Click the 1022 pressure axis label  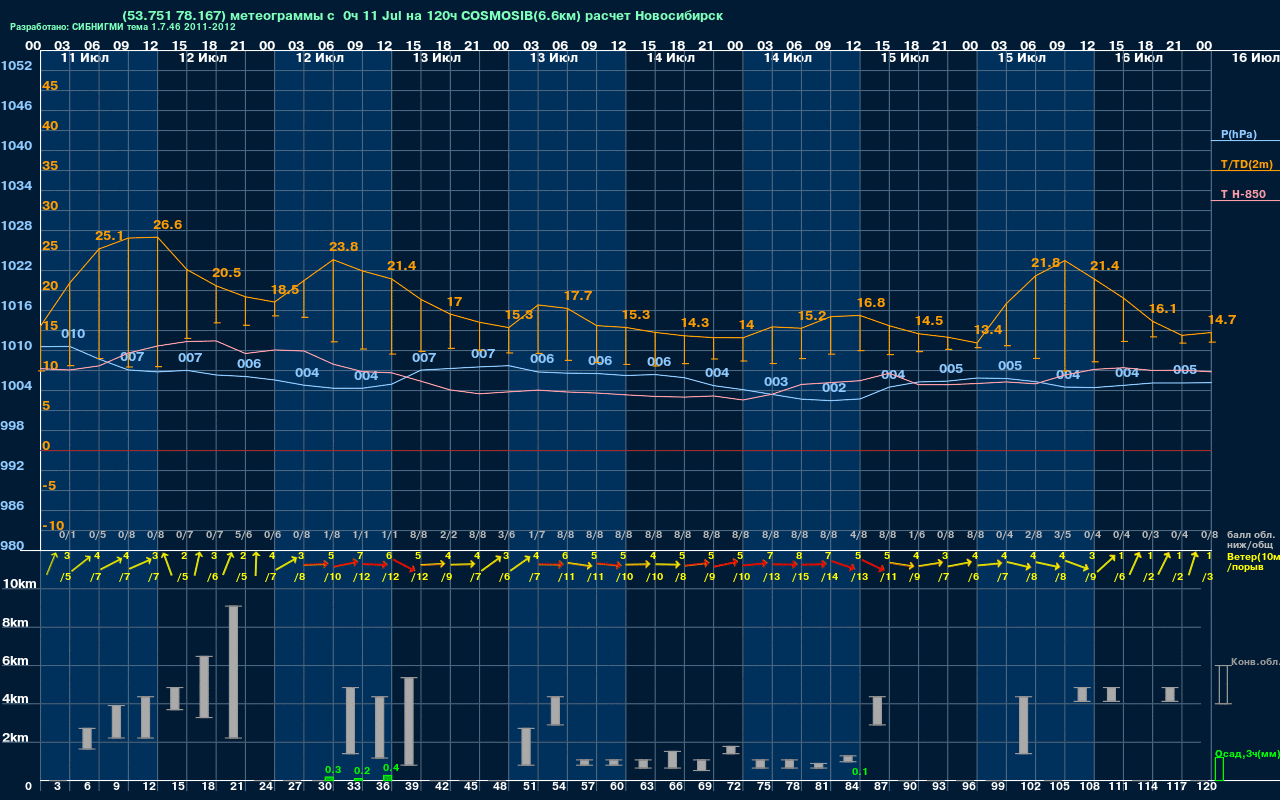[15, 266]
